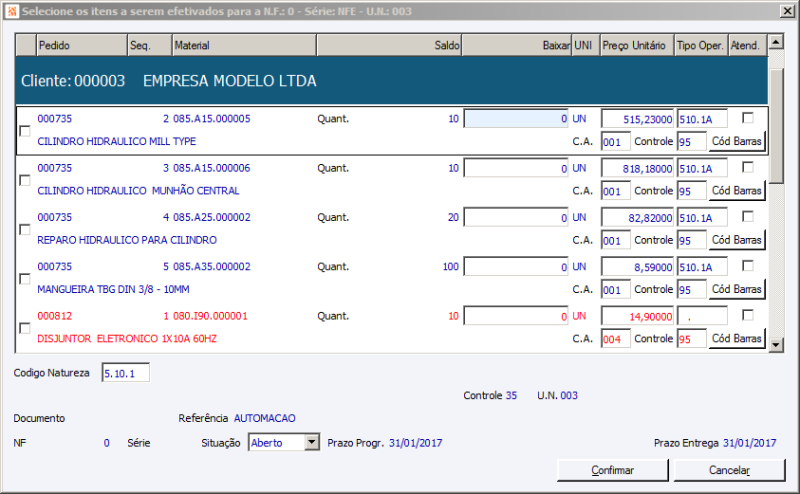800x494 pixels.
Task: Click the Tipo Oper. column header
Action: [701, 45]
